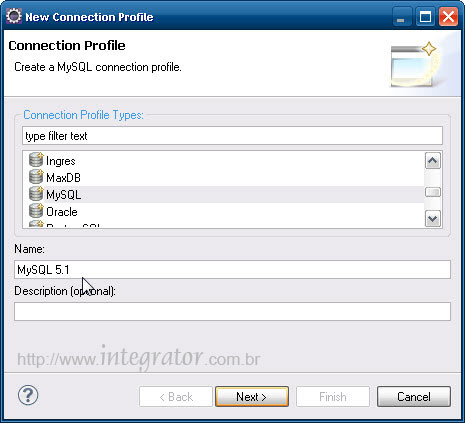Screen dimensions: 465x423
Task: Click the MaxDB database icon
Action: point(36,177)
